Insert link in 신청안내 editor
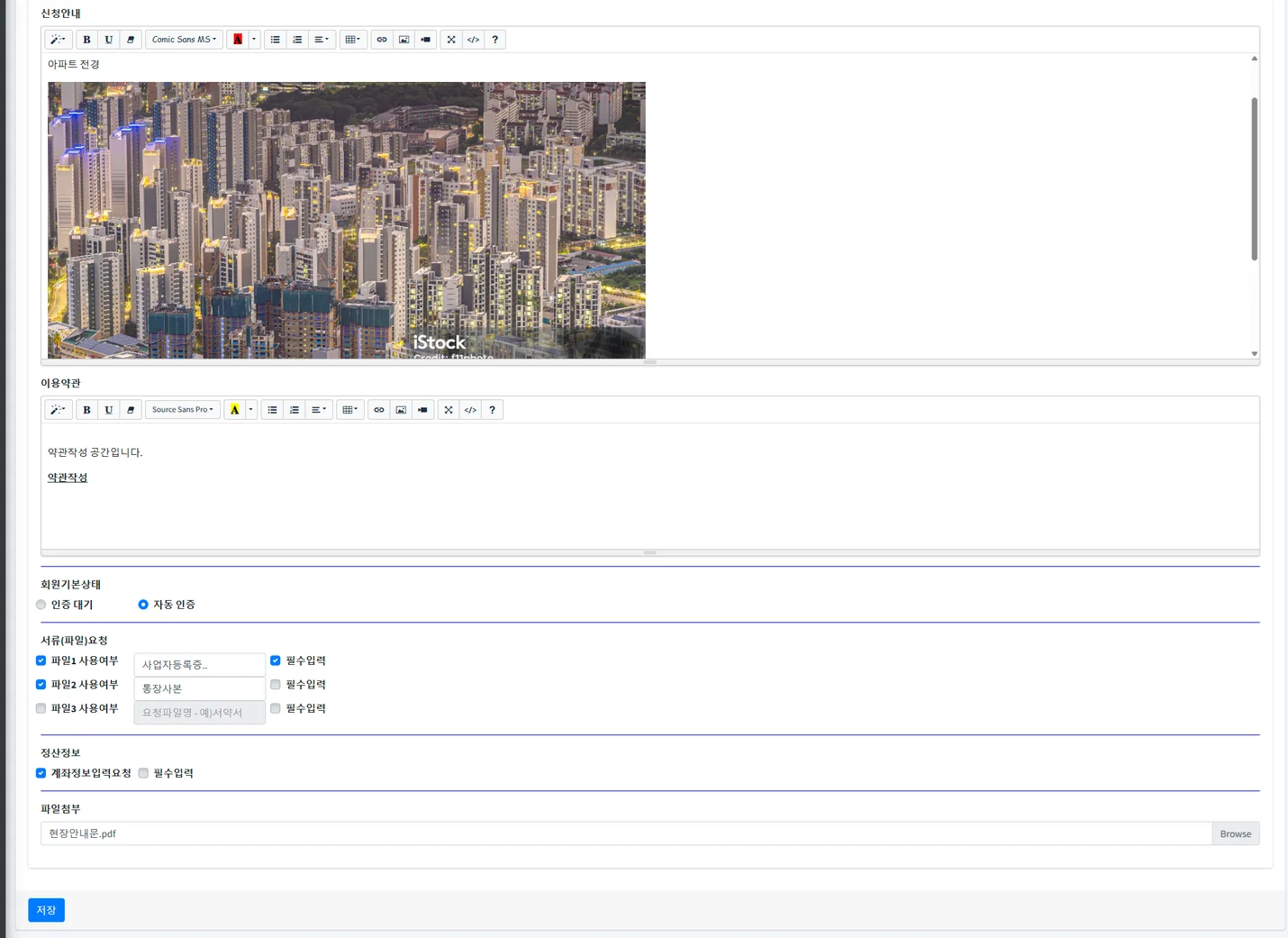This screenshot has height=938, width=1288. click(x=382, y=40)
